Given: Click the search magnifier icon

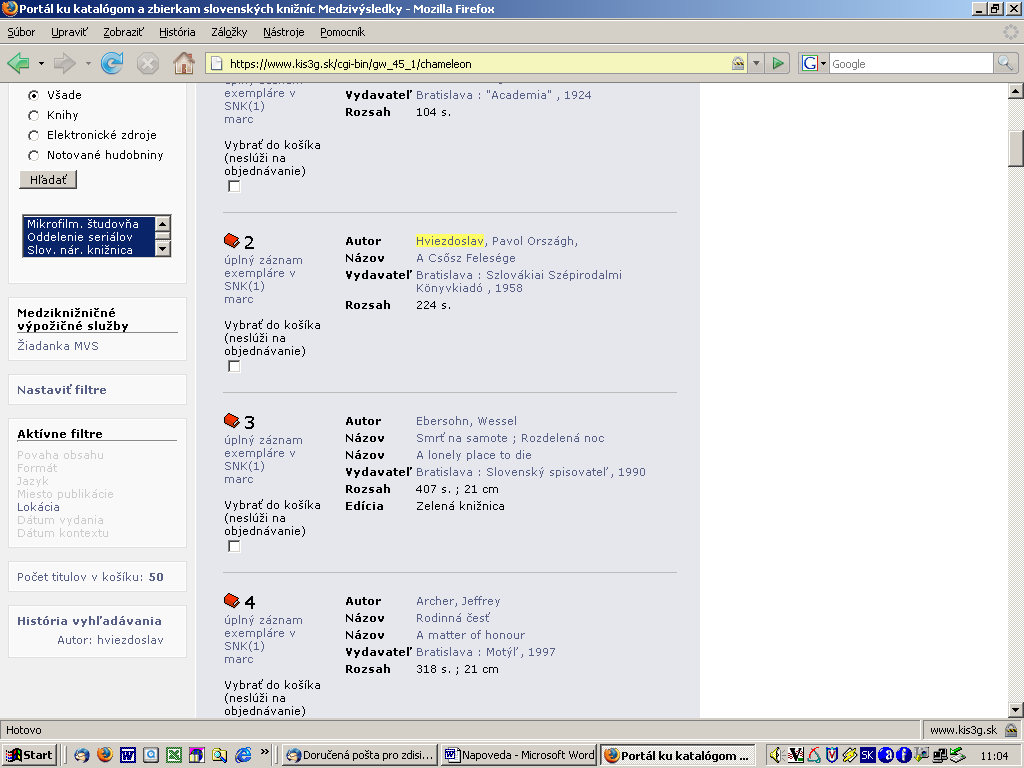Looking at the screenshot, I should point(1005,64).
